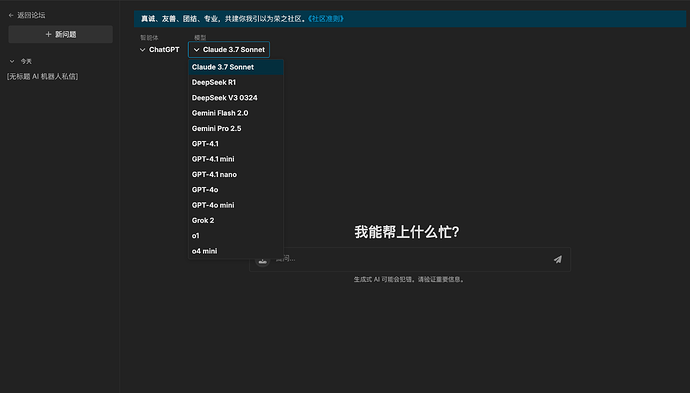Screen dimensions: 690x393
Task: Choose the GPT-4o model
Action: click(x=236, y=190)
